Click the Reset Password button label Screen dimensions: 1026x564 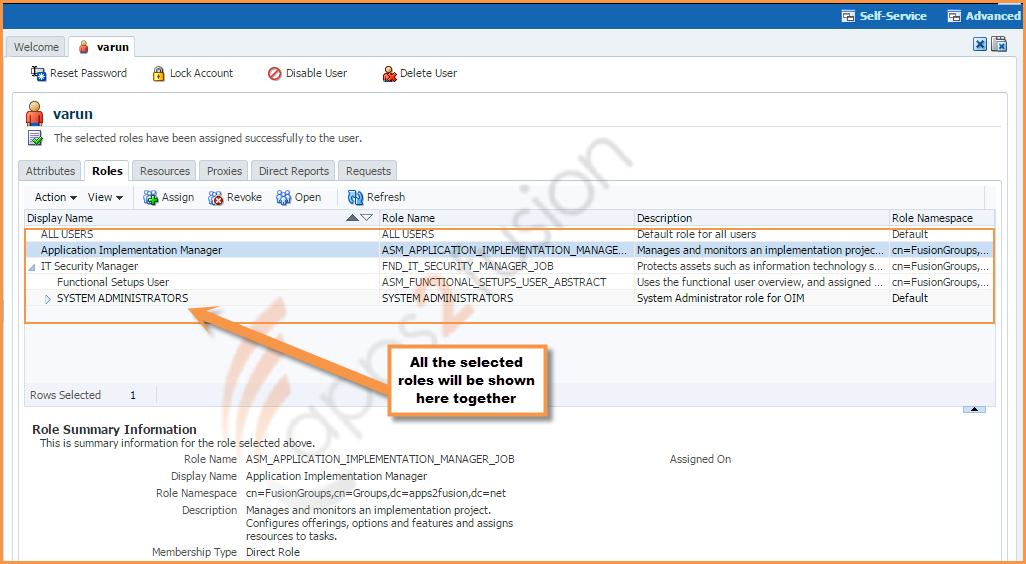point(88,73)
